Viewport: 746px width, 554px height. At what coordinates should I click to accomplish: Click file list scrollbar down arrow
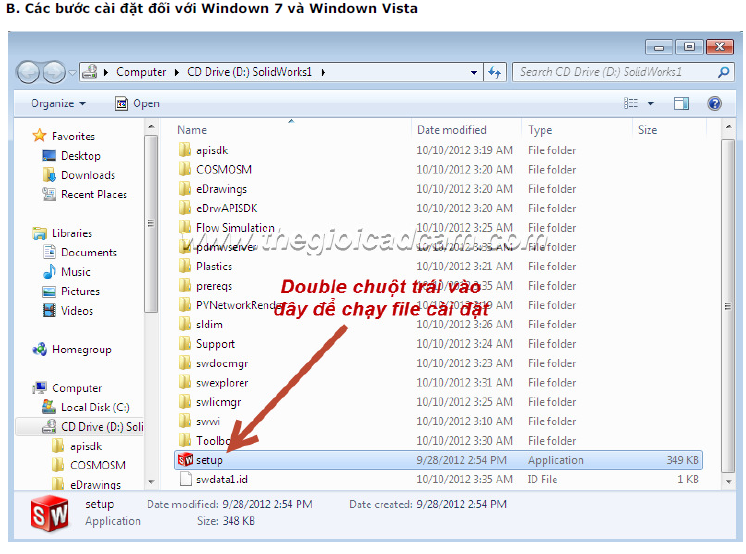[728, 482]
